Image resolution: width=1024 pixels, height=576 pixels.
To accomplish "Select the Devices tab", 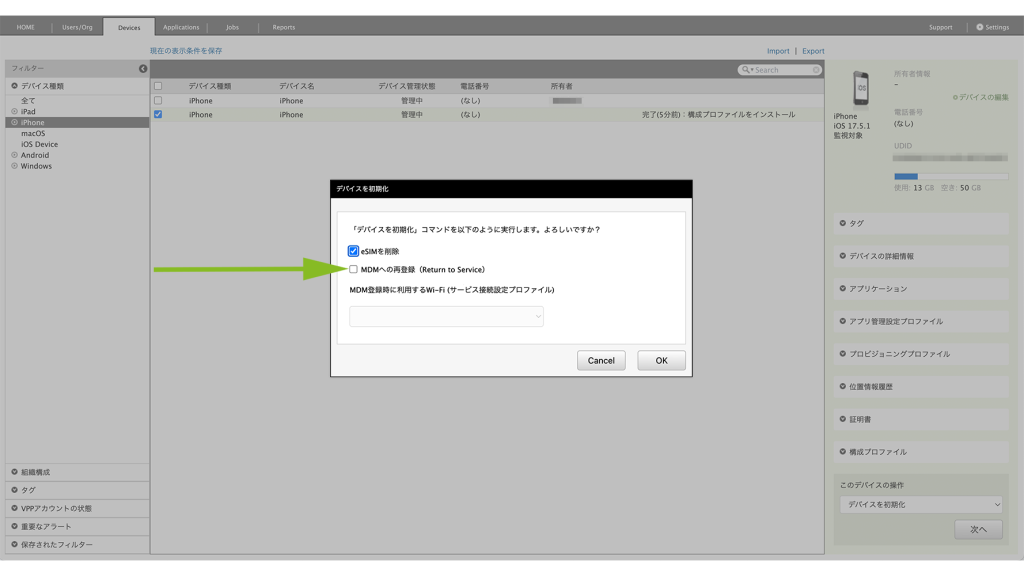I will [129, 27].
